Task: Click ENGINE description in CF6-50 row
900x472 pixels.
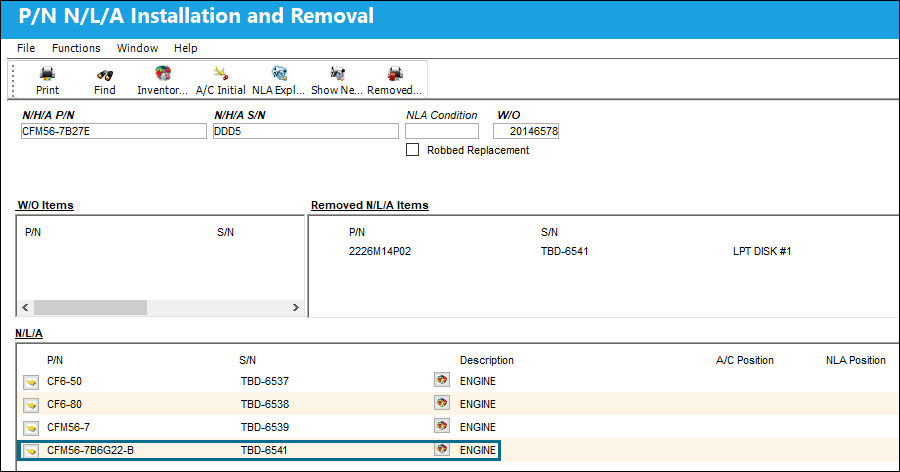Action: tap(478, 381)
